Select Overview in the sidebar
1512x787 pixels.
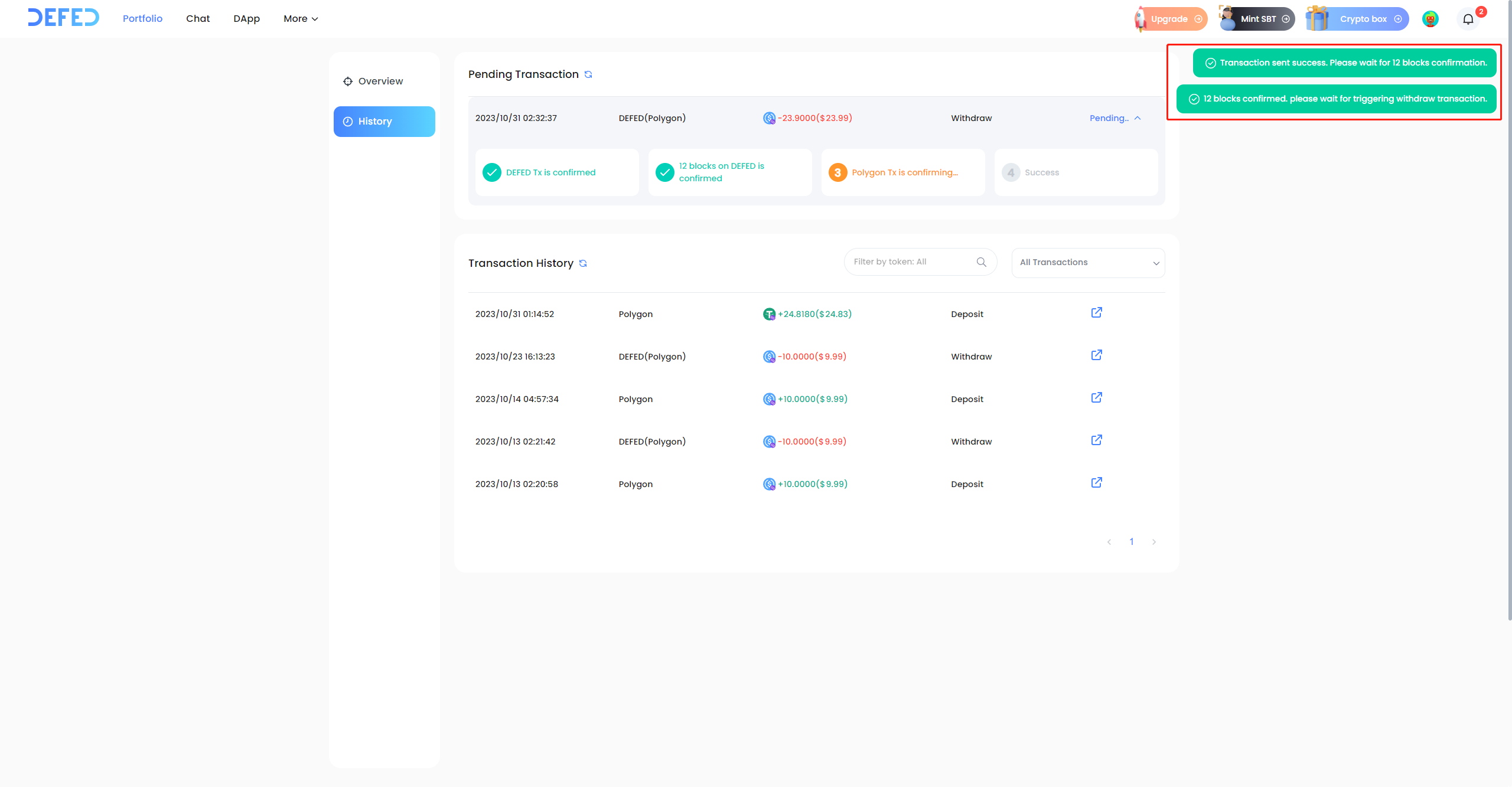click(380, 81)
